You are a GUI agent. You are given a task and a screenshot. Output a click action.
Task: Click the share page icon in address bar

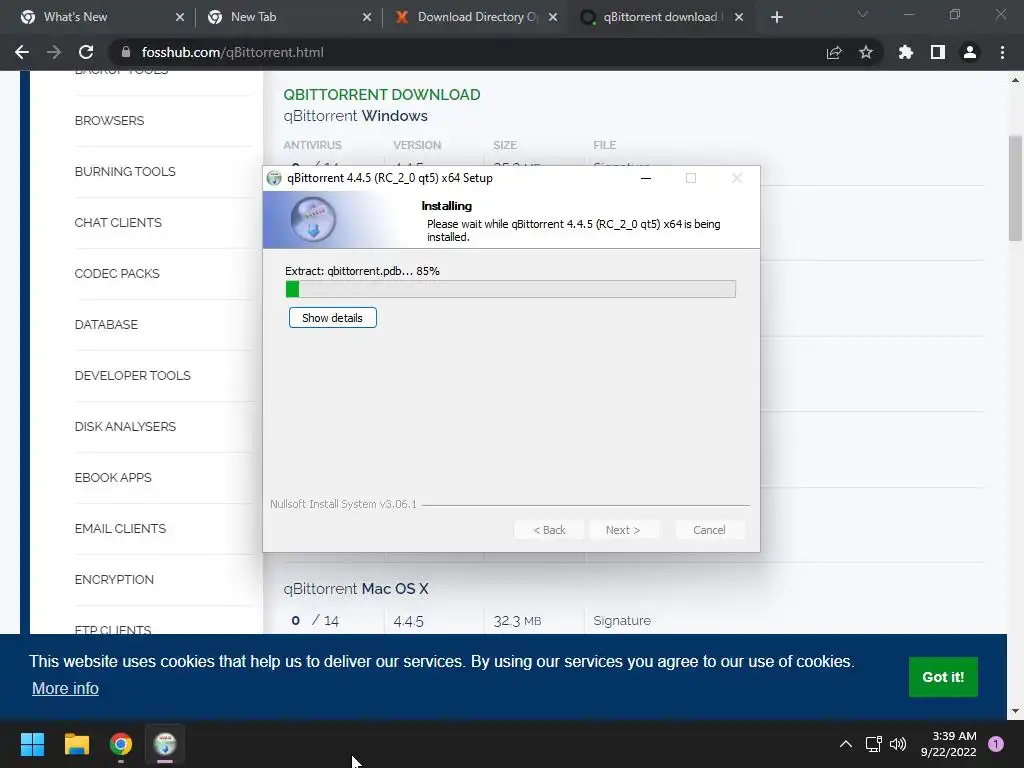pyautogui.click(x=834, y=52)
